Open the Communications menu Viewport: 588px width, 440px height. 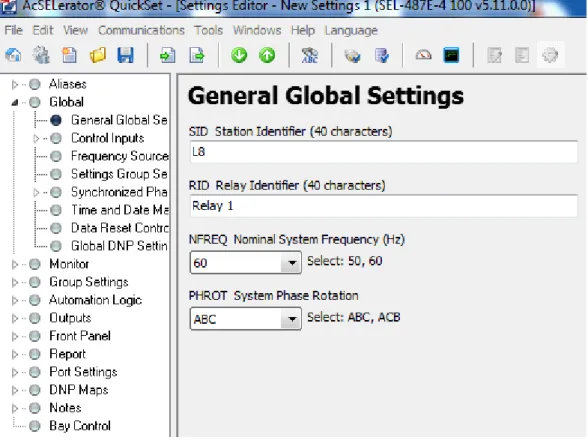(141, 30)
